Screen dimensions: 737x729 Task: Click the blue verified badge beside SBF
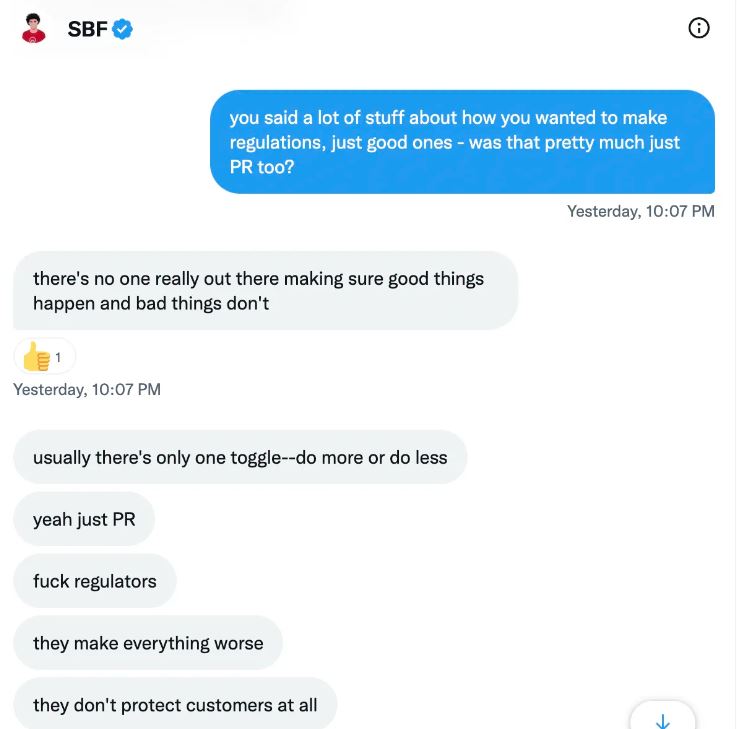click(x=122, y=29)
